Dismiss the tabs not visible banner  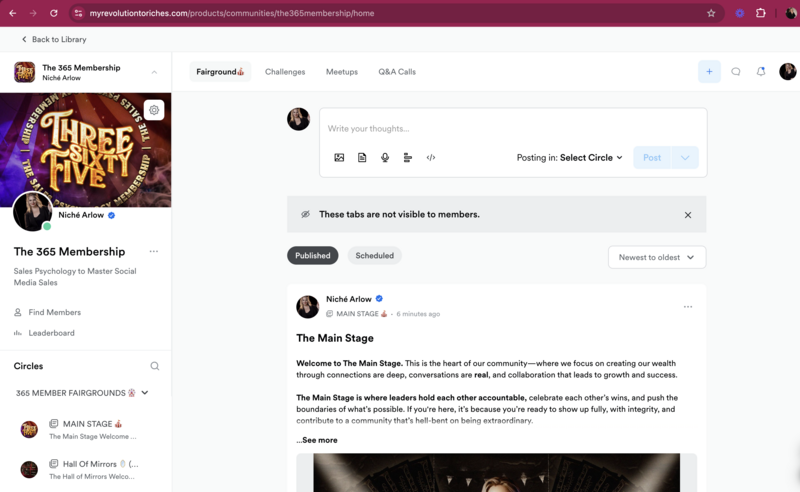point(688,215)
